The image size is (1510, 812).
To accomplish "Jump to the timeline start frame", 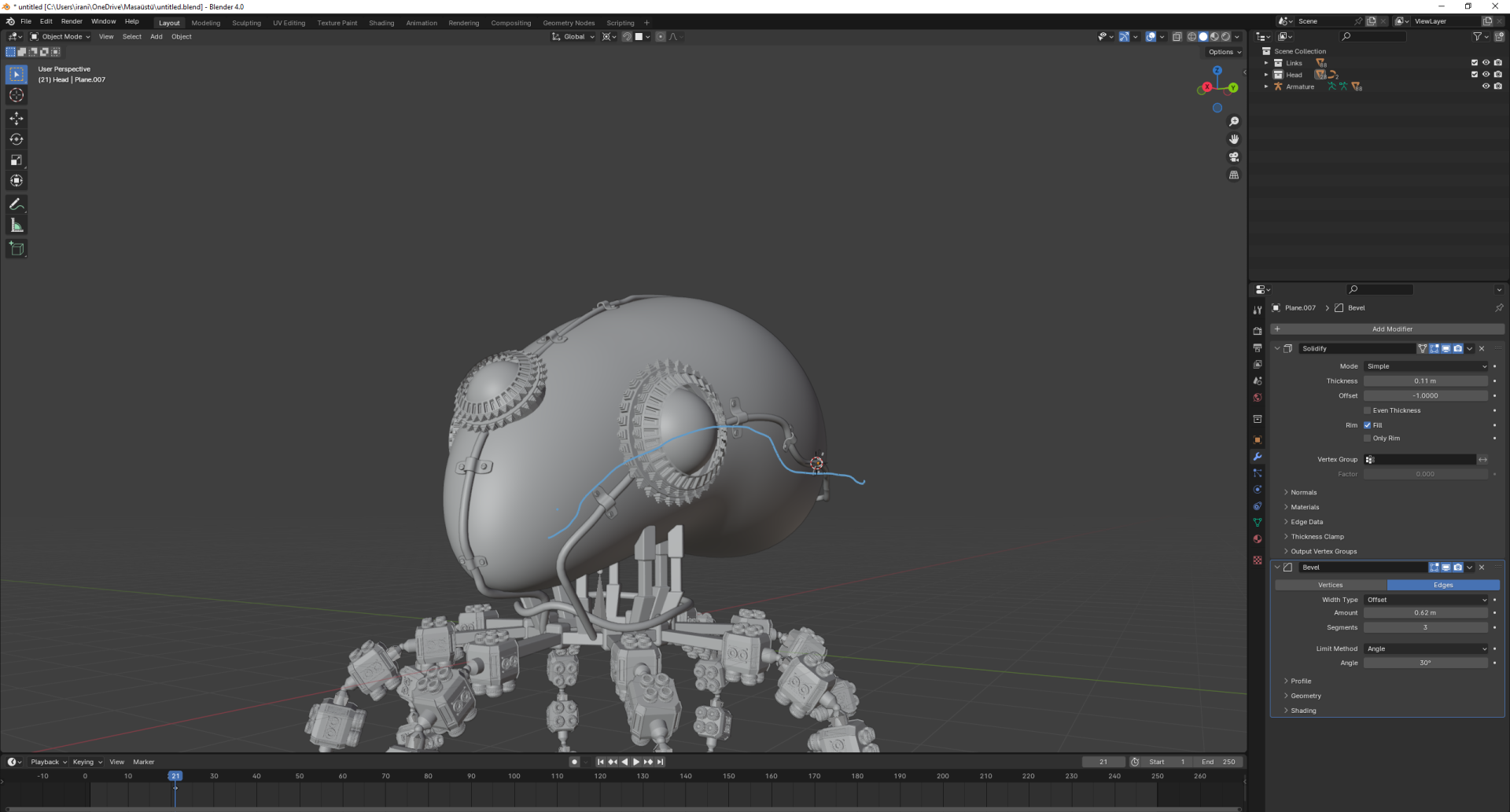I will (601, 762).
